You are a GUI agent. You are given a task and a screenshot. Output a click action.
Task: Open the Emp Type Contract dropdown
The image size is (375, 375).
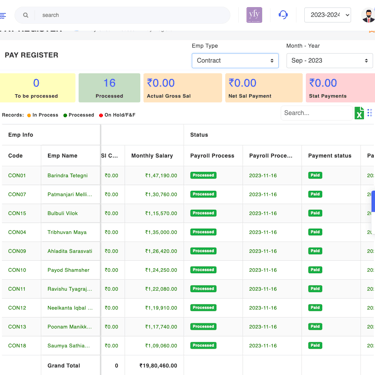point(235,61)
